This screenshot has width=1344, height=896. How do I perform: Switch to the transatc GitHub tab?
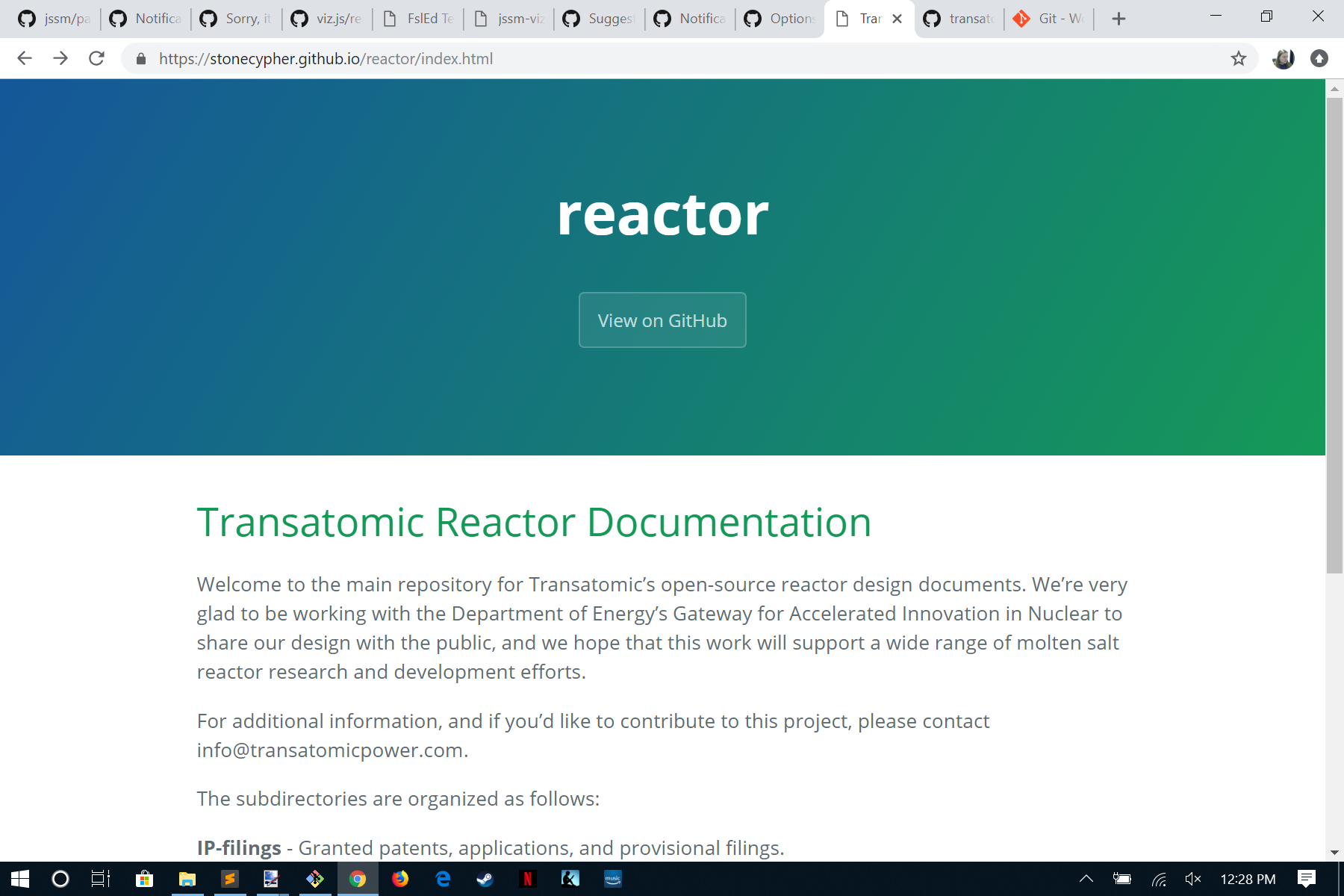pos(959,19)
